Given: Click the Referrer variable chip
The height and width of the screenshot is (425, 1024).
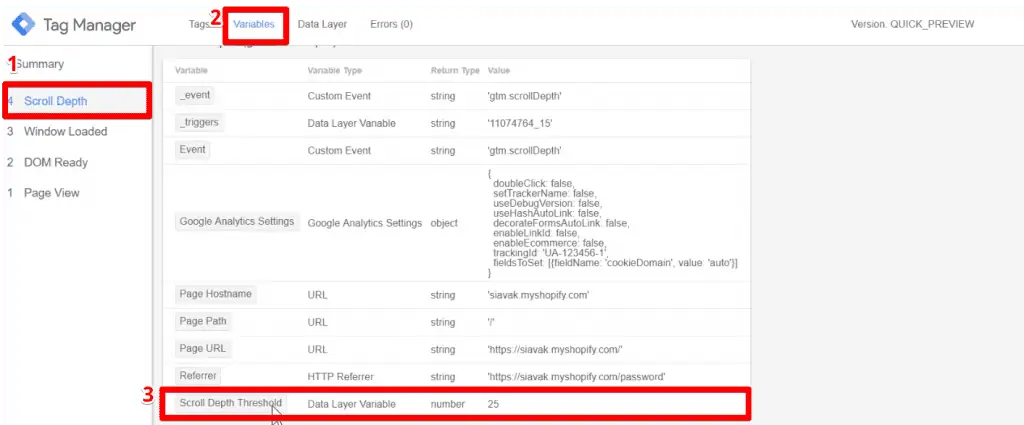Looking at the screenshot, I should tap(198, 375).
